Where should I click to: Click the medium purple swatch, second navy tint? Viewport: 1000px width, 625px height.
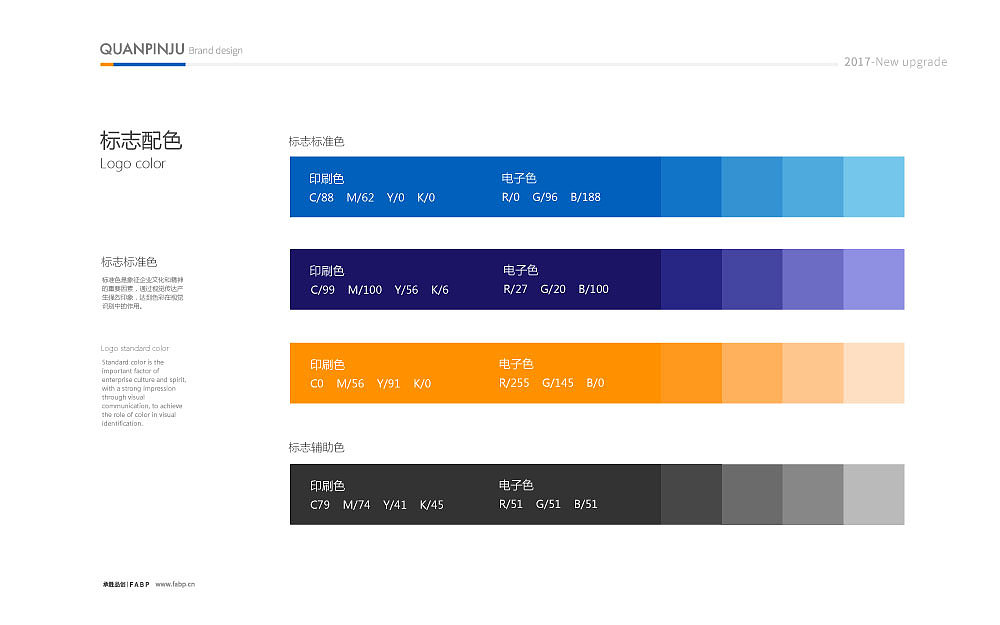coord(752,279)
